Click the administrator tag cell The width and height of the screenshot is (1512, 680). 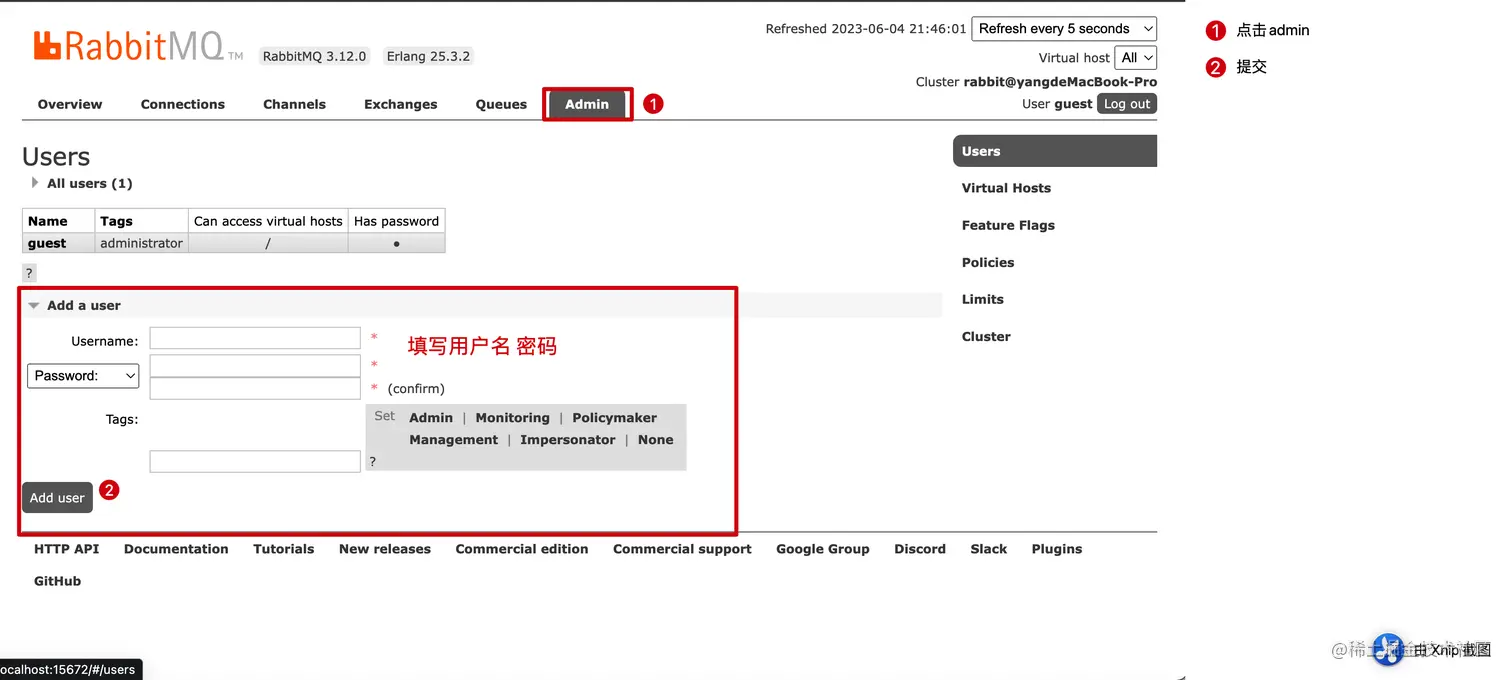point(141,243)
